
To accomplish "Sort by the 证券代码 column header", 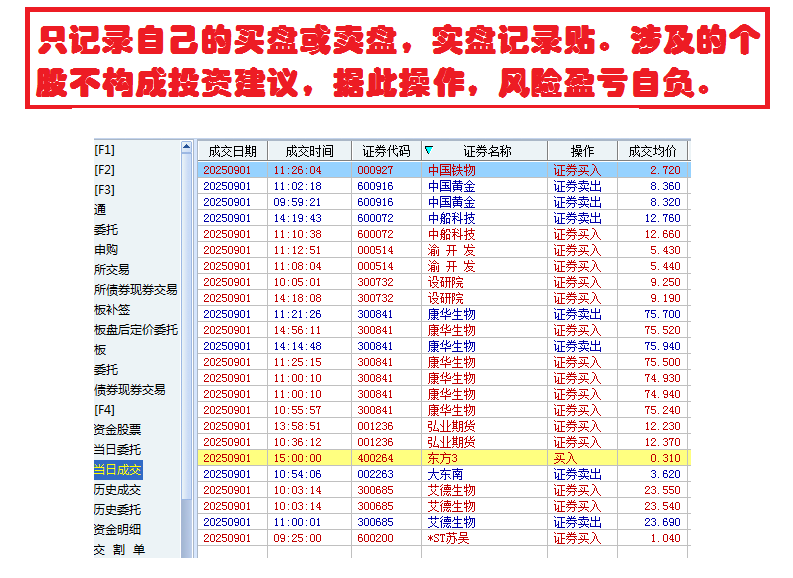I will point(386,151).
